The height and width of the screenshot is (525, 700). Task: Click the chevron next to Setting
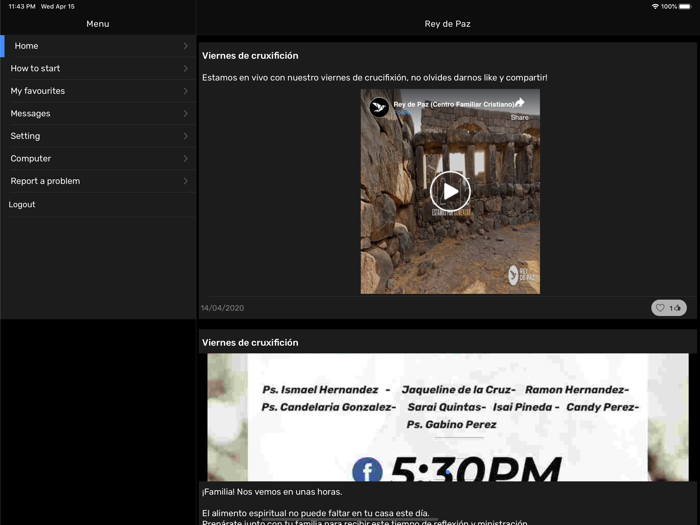[x=185, y=136]
